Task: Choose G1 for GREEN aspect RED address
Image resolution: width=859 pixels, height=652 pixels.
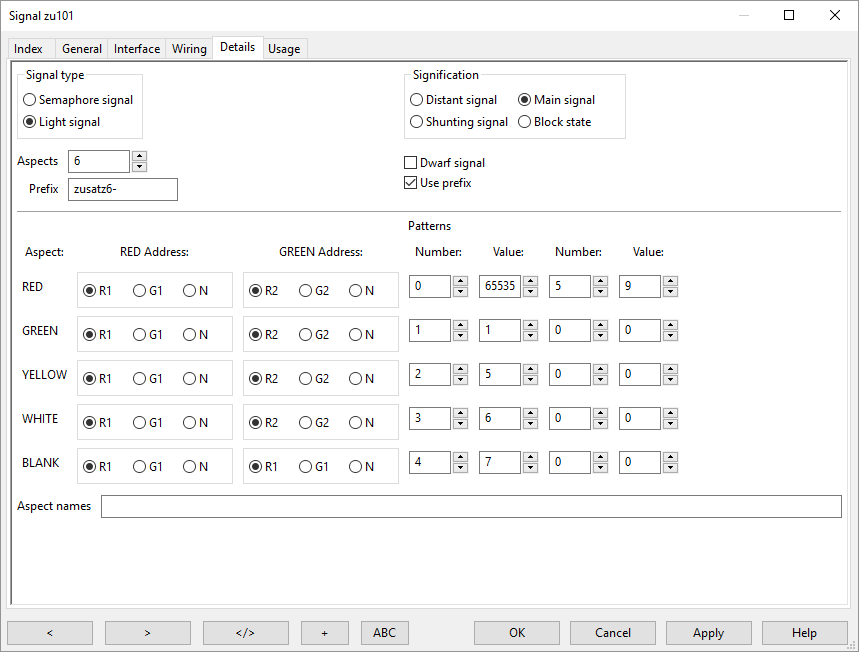Action: pyautogui.click(x=140, y=335)
